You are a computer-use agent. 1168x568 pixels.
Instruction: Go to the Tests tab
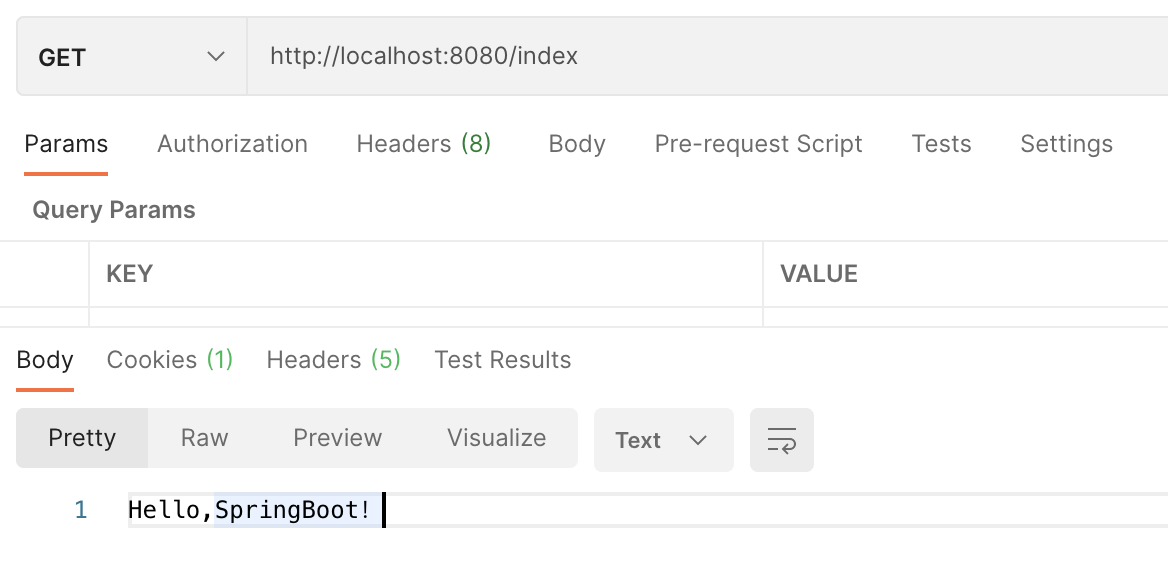point(941,144)
